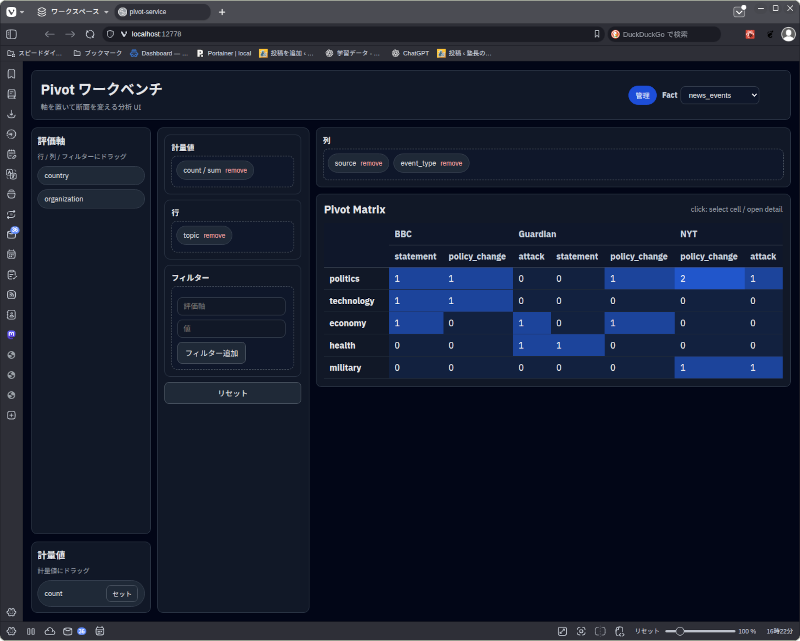Click the 評価軸 filter input field
This screenshot has width=800, height=641.
[231, 306]
